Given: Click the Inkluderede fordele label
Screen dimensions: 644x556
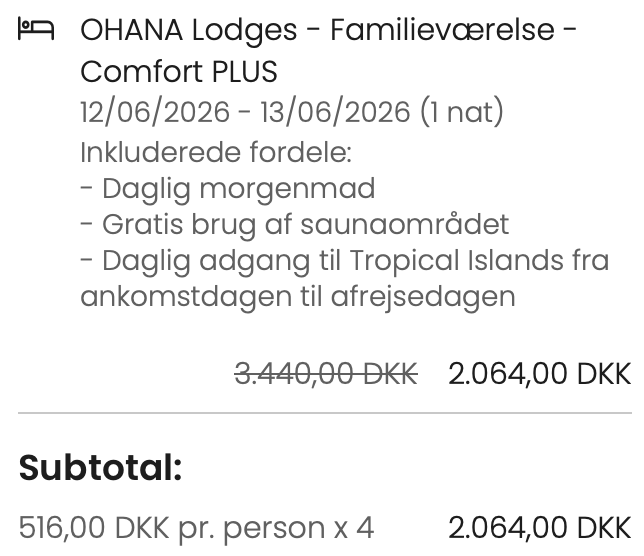Looking at the screenshot, I should coord(215,153).
